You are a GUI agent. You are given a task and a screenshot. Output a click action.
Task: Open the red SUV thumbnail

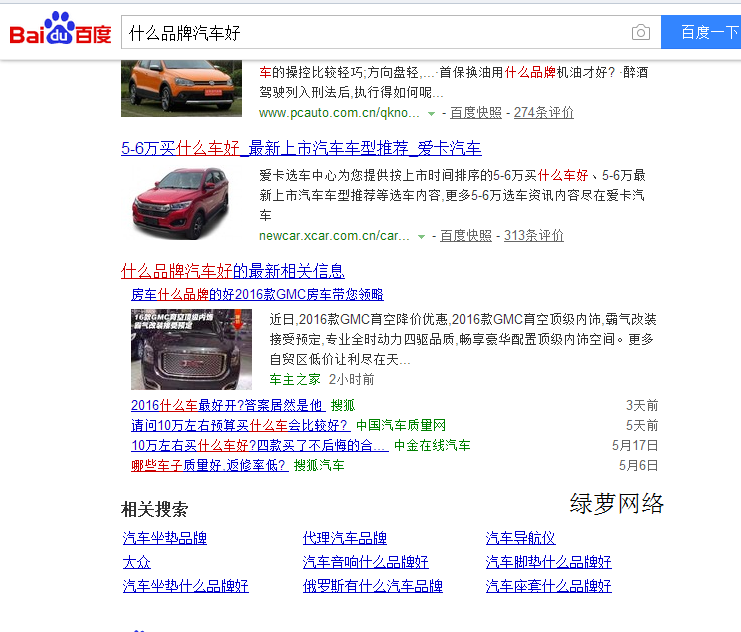(181, 203)
